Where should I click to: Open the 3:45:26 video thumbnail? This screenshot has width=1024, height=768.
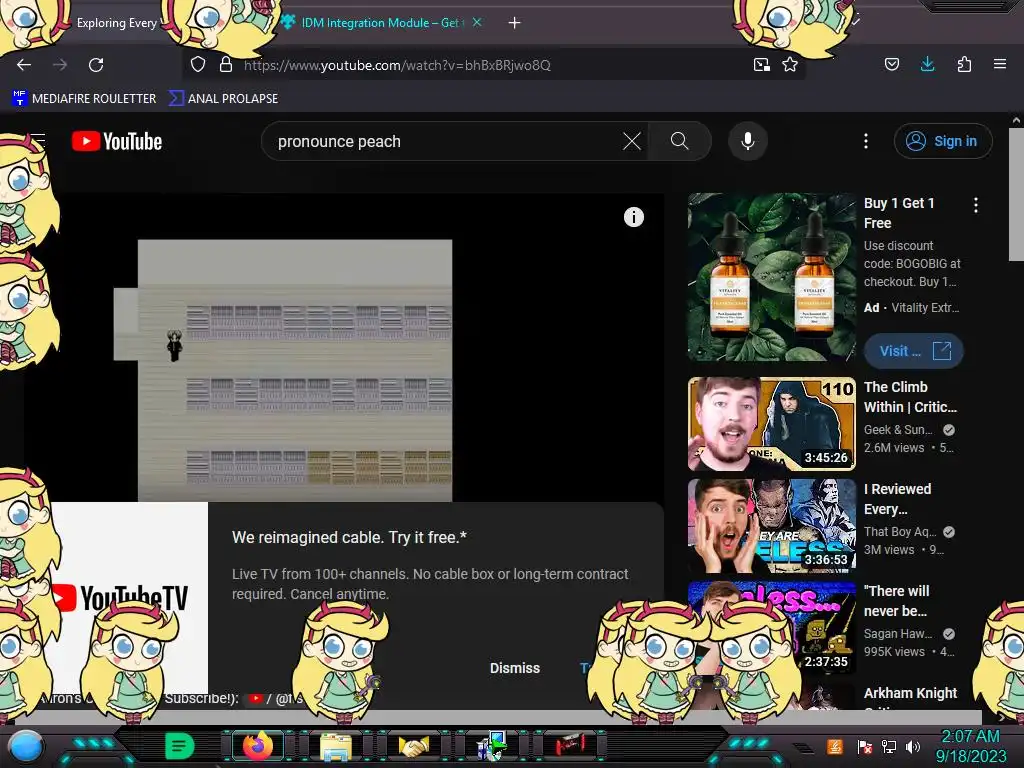(x=771, y=424)
